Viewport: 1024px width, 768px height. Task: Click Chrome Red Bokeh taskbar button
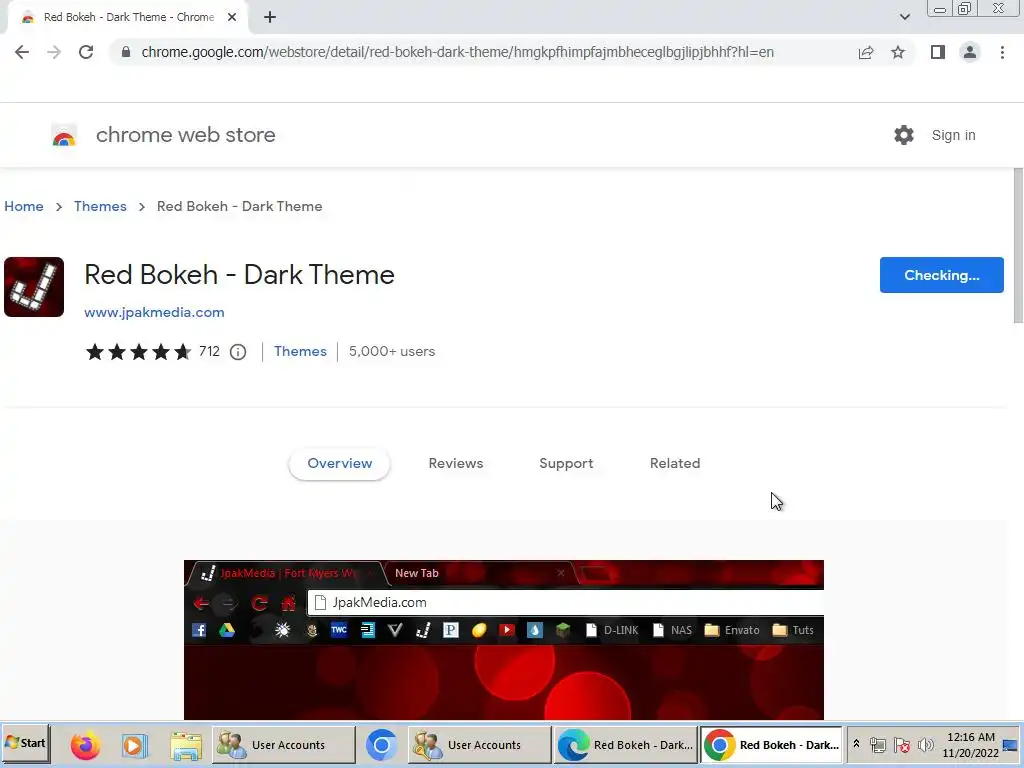tap(772, 744)
